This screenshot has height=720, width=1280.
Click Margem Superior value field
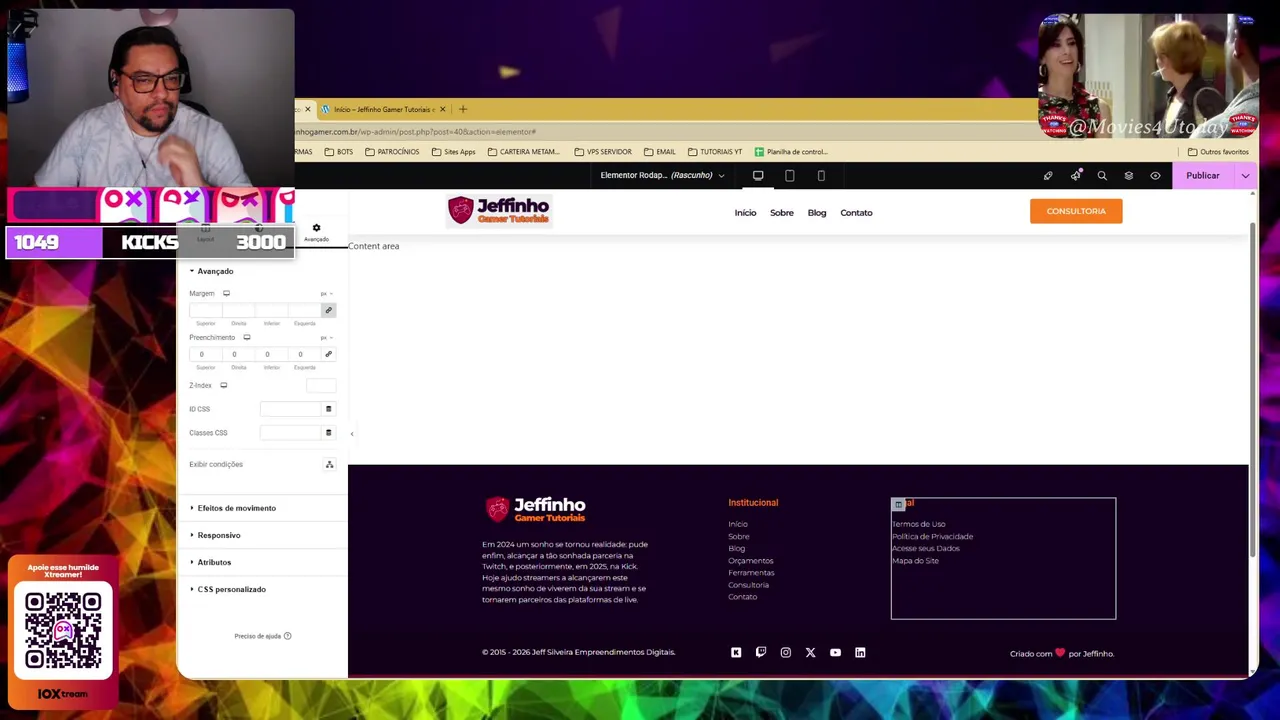[x=205, y=310]
